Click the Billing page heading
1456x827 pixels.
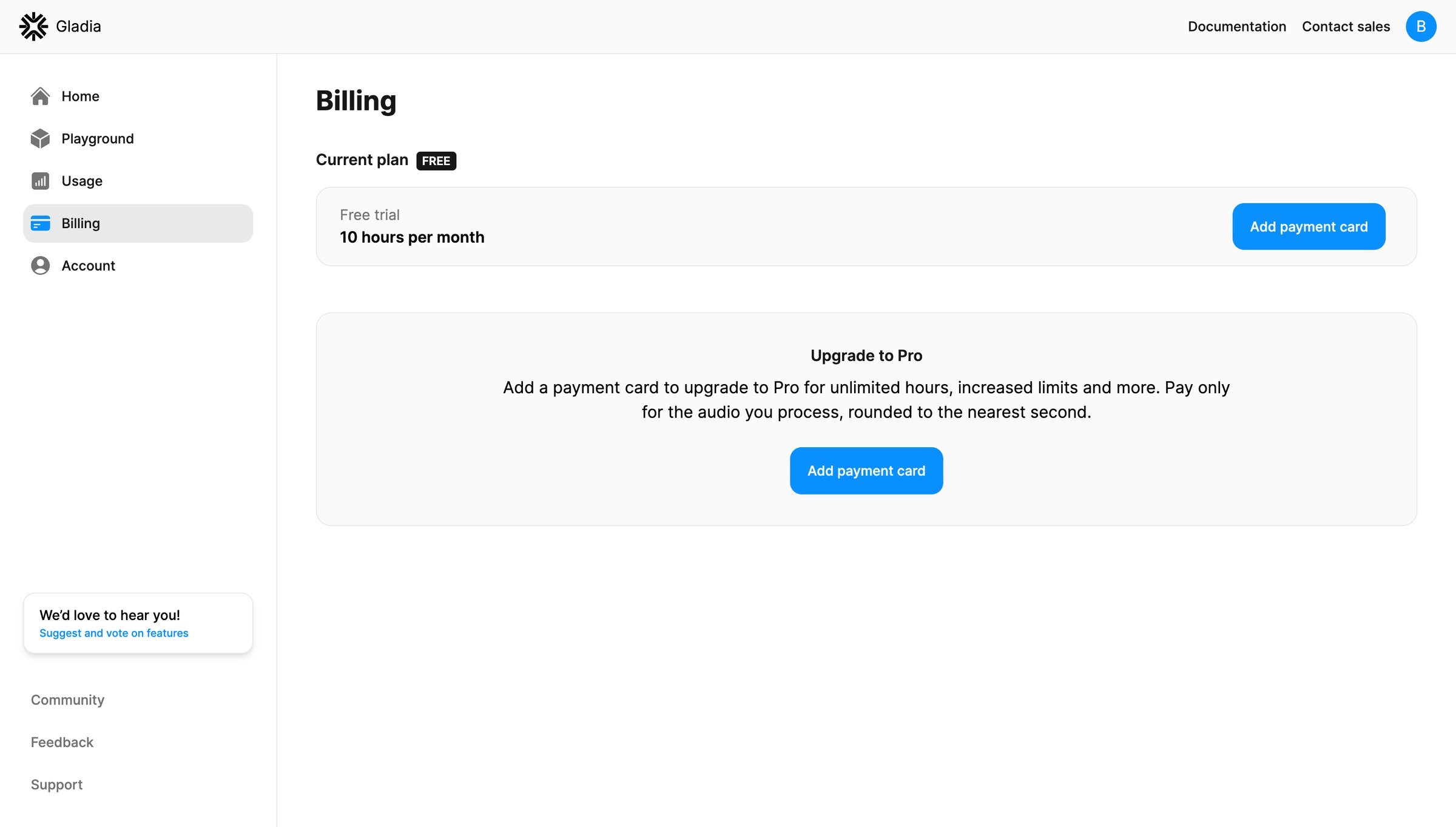(x=356, y=101)
